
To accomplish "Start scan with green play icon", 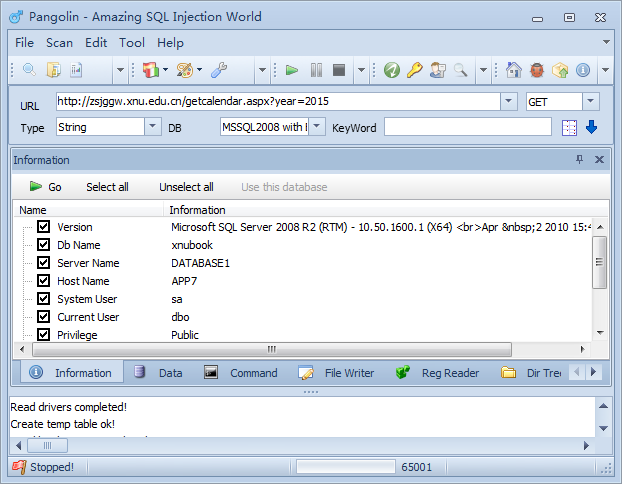I will tap(292, 71).
